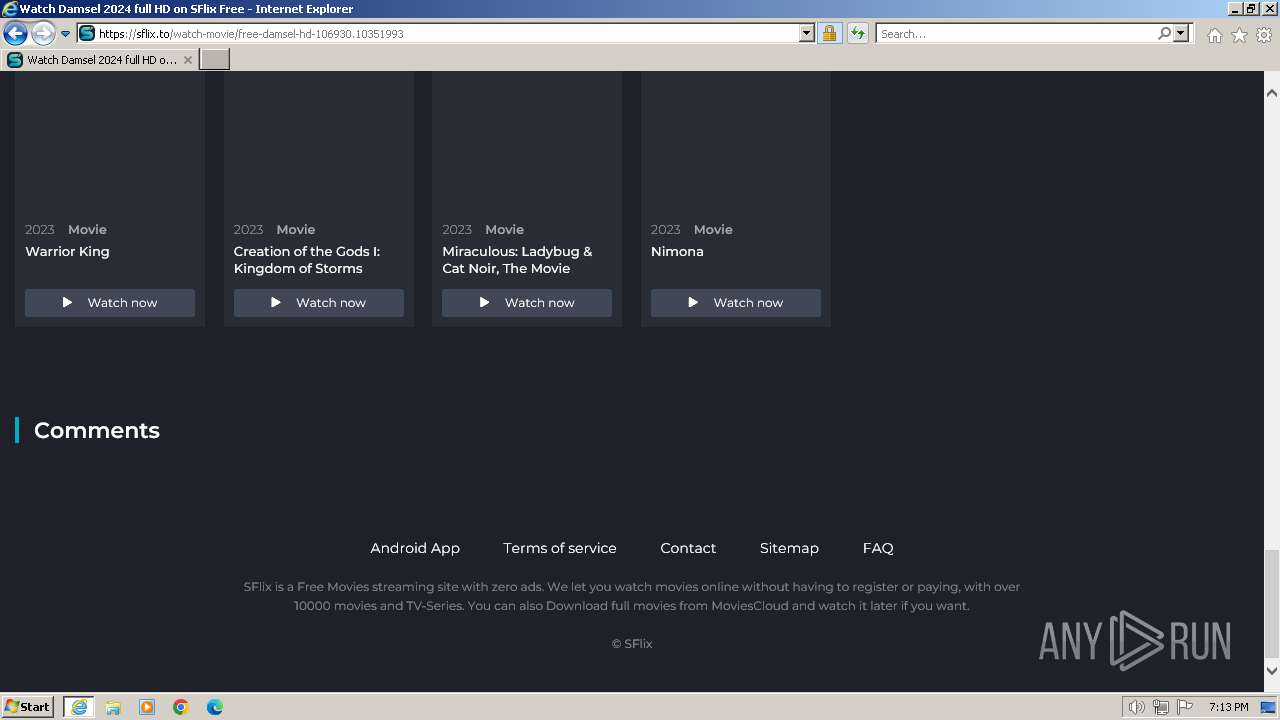Image resolution: width=1280 pixels, height=720 pixels.
Task: Click the magnifier search icon
Action: pyautogui.click(x=1164, y=33)
